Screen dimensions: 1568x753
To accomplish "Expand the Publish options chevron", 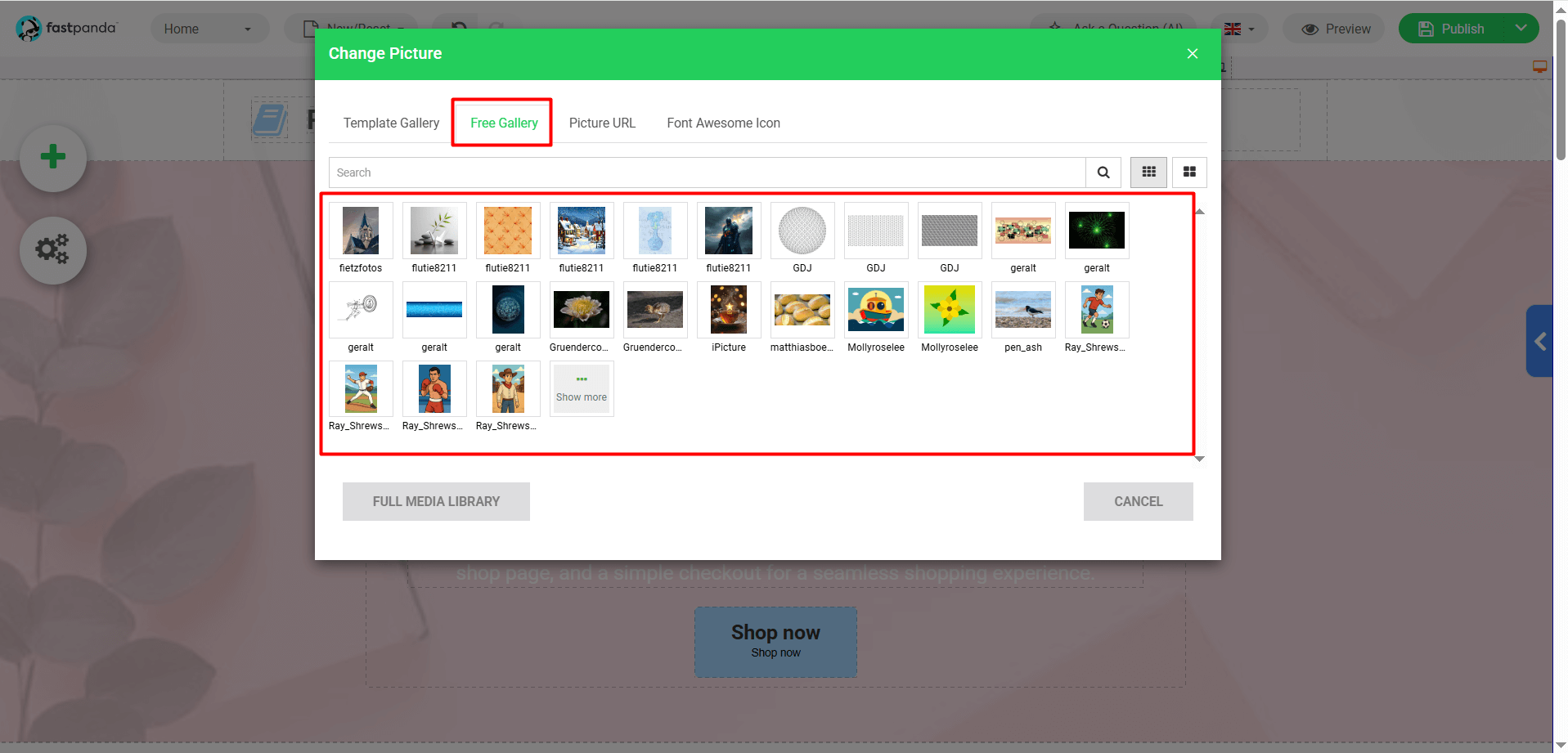I will (1521, 28).
